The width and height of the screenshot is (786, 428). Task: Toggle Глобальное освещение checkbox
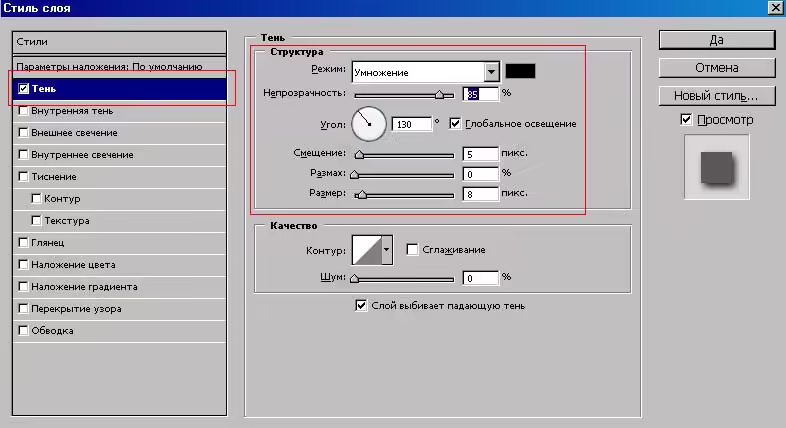(x=455, y=123)
